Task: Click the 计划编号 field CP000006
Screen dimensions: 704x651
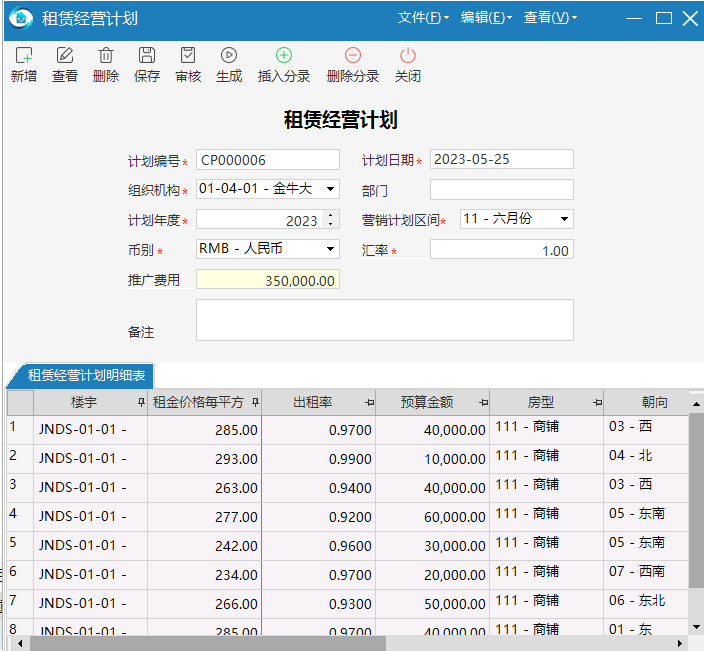Action: pyautogui.click(x=268, y=160)
